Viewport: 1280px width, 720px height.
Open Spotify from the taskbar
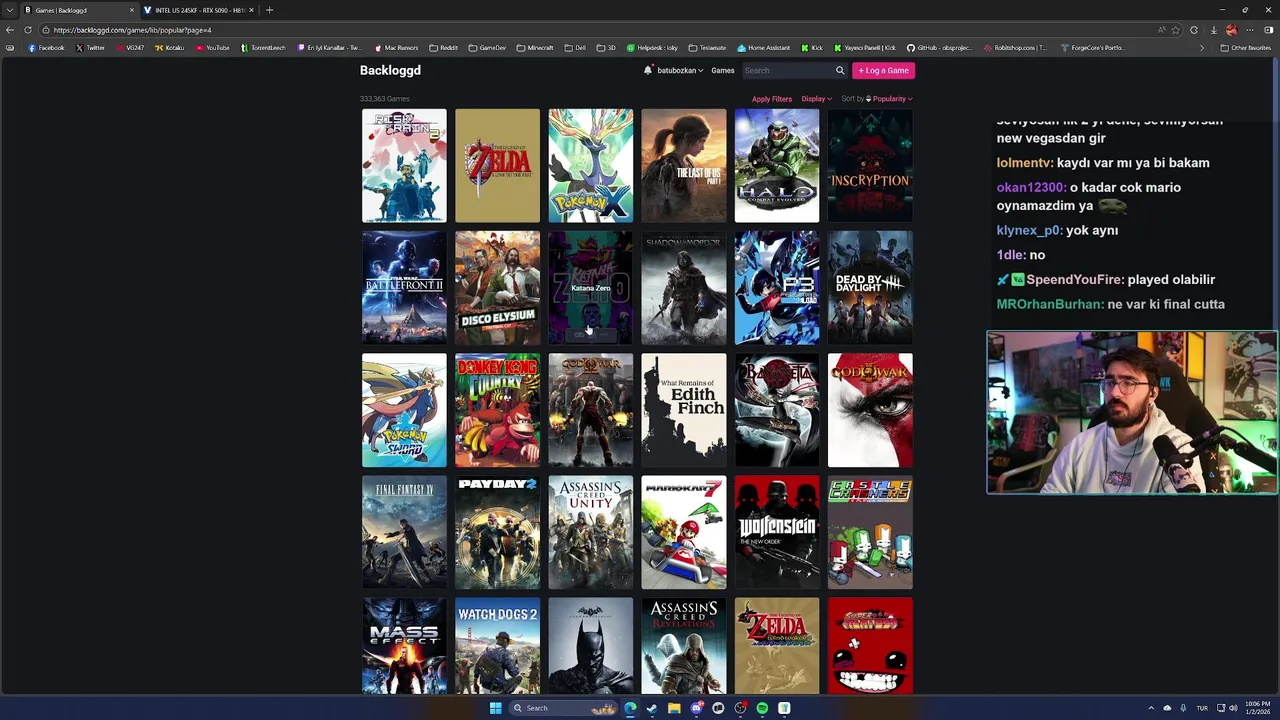762,708
